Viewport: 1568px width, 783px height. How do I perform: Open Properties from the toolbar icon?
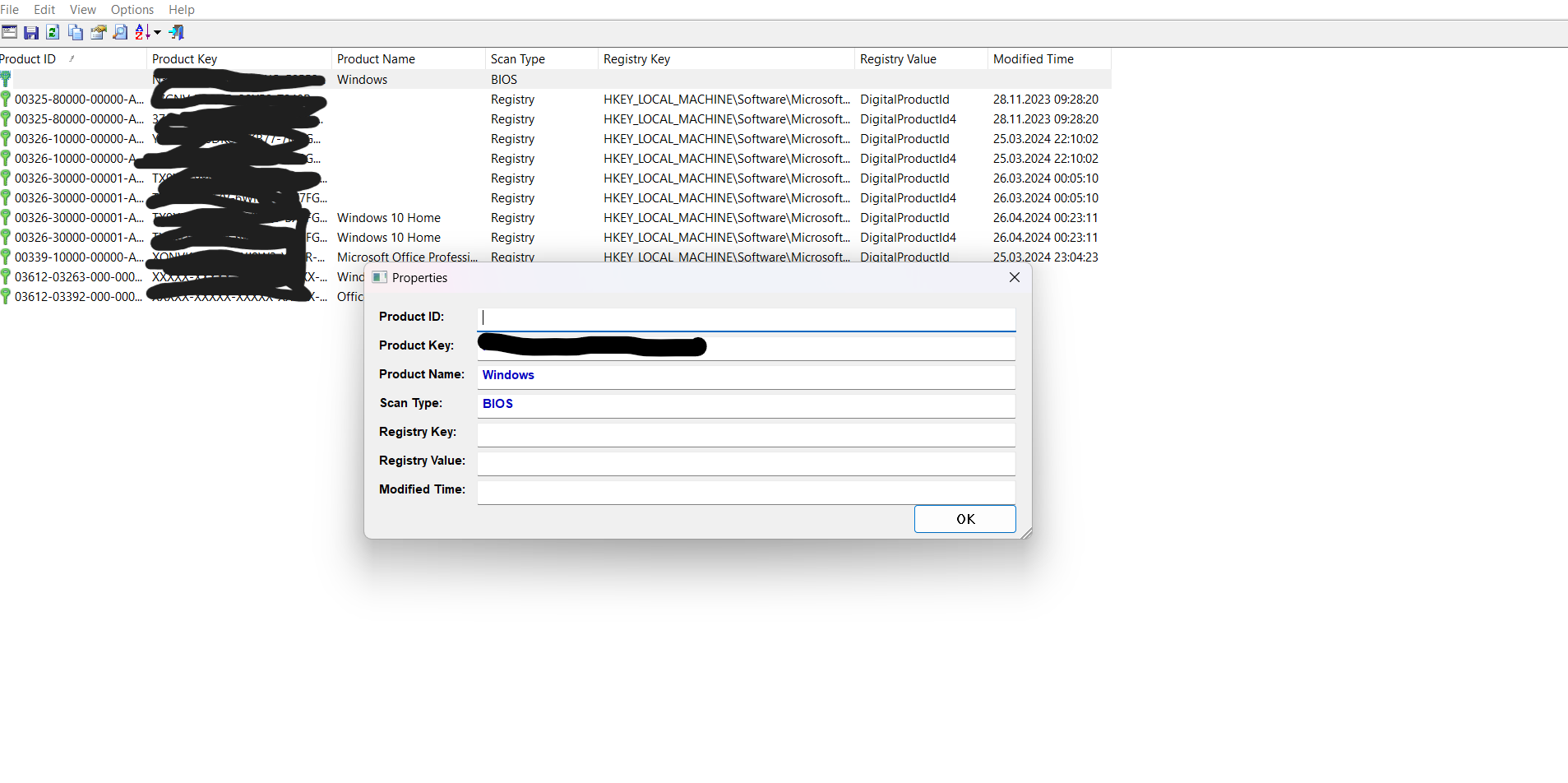tap(99, 32)
